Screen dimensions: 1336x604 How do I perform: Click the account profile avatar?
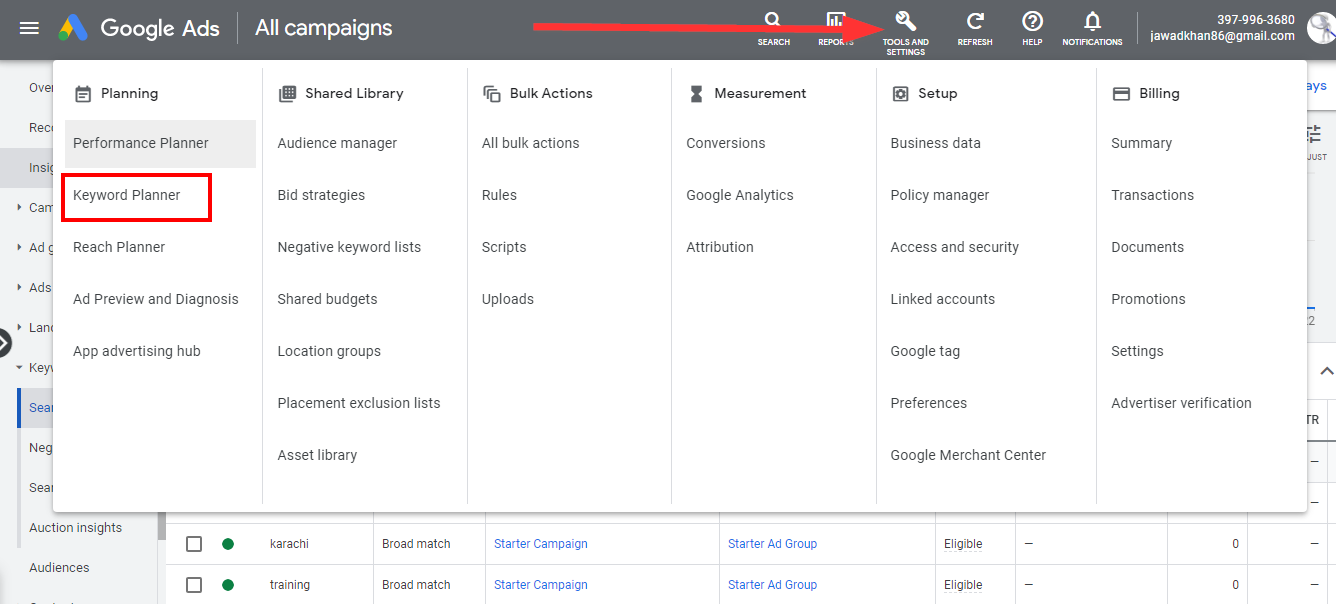tap(1321, 28)
